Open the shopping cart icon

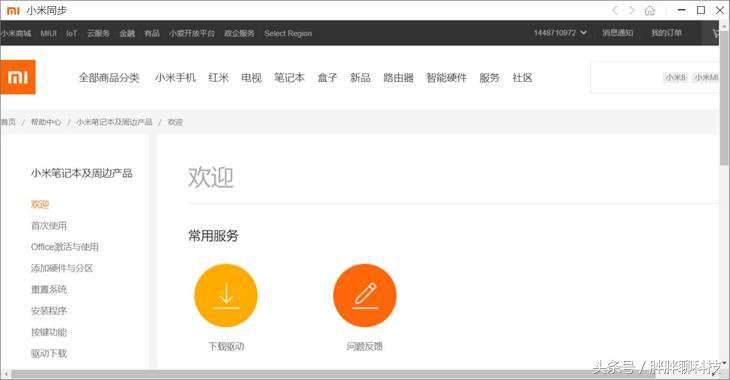click(717, 33)
